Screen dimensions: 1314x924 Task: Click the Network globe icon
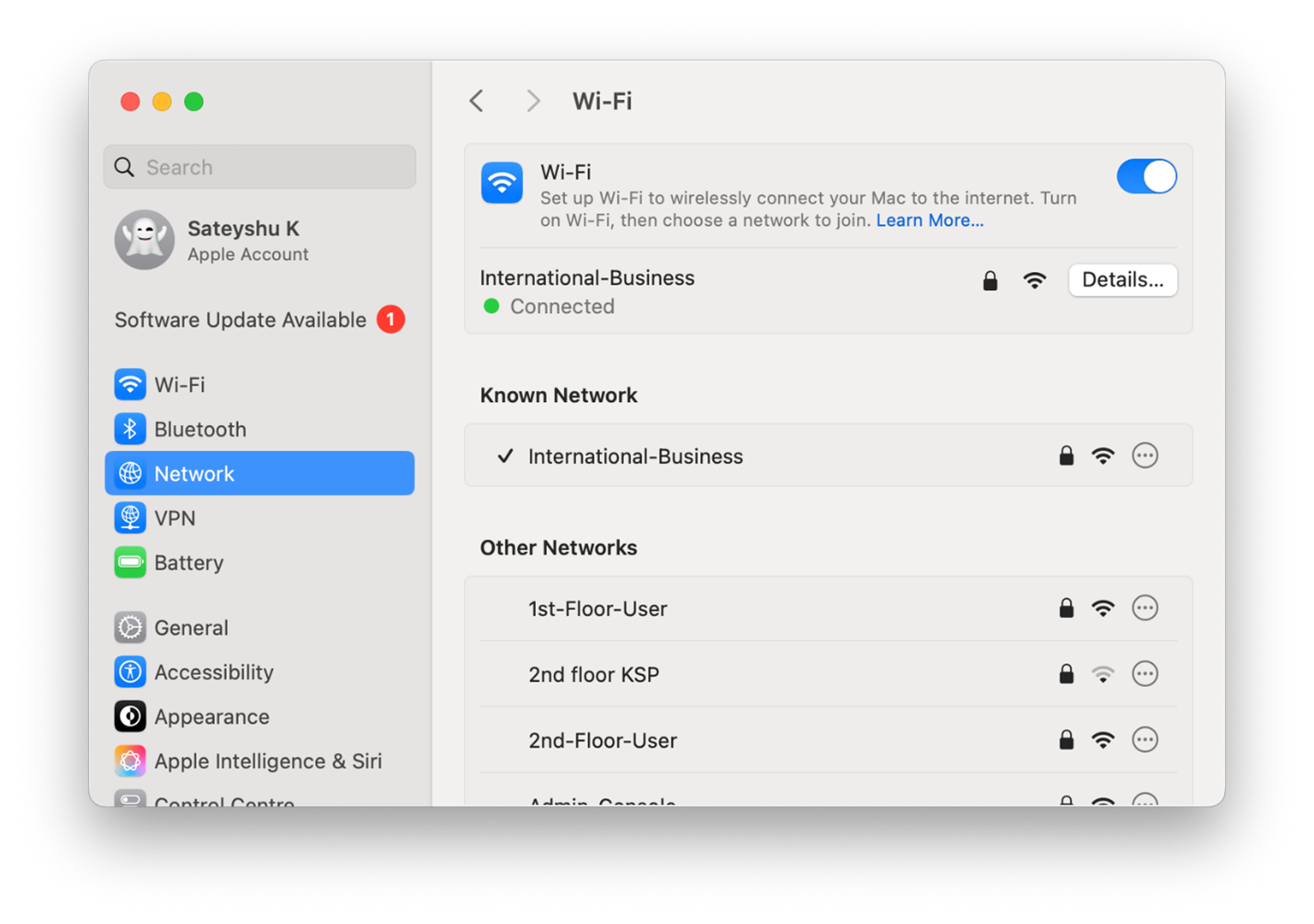[x=130, y=473]
